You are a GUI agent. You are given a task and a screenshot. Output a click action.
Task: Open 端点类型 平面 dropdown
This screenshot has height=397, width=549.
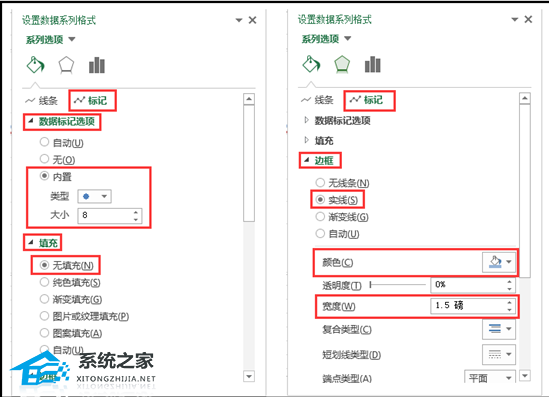pyautogui.click(x=490, y=377)
